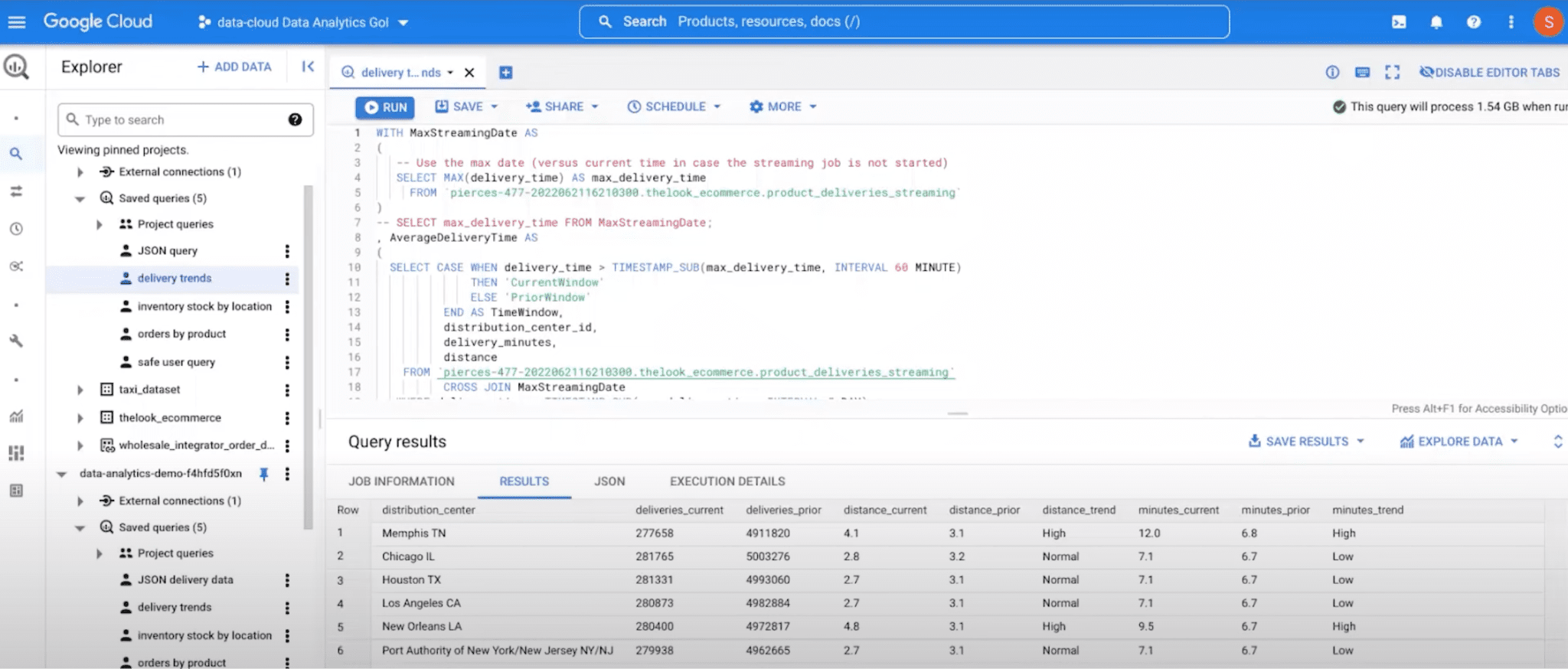Screen dimensions: 1568x669
Task: Activate Cloud Shell terminal icon
Action: [1399, 22]
